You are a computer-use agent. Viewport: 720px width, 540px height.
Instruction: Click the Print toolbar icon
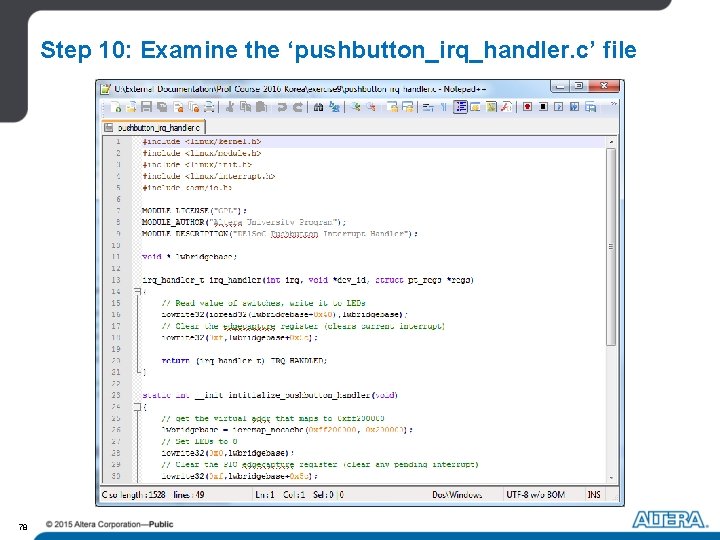pos(209,107)
